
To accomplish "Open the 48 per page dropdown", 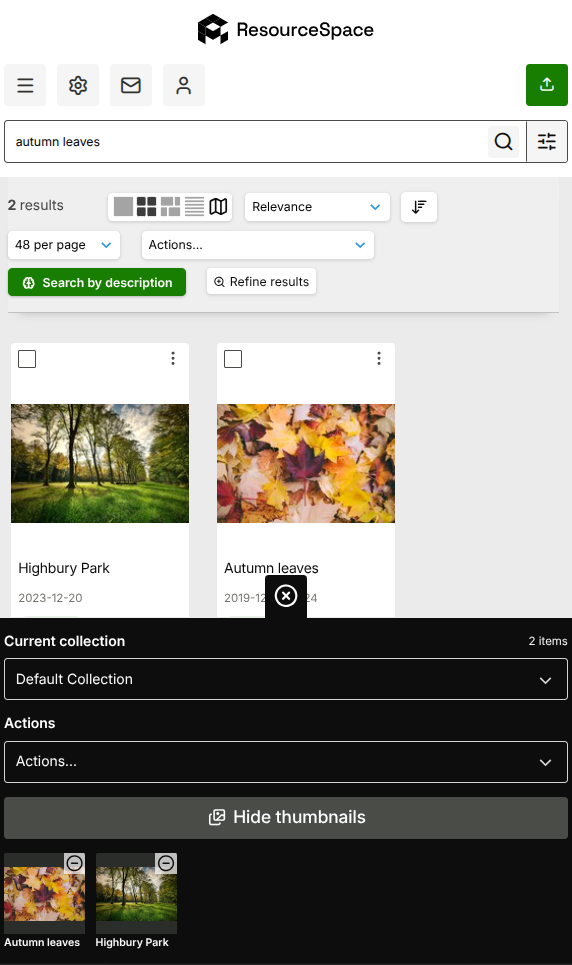I will 64,245.
